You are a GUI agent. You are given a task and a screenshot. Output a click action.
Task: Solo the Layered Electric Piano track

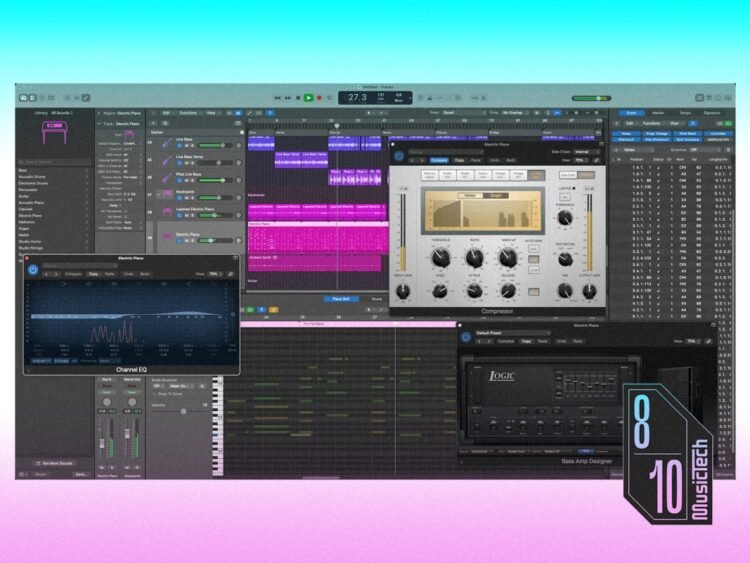pyautogui.click(x=193, y=215)
